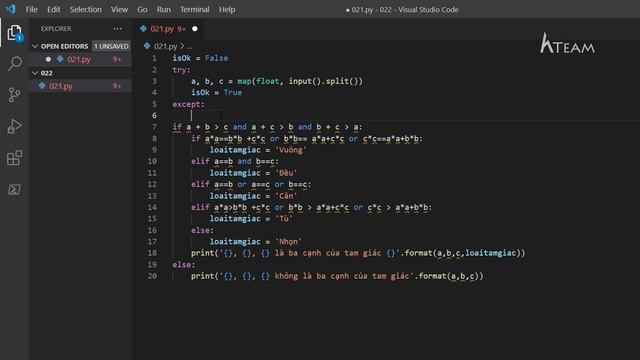Image resolution: width=640 pixels, height=360 pixels.
Task: Select 021.py in Open Editors list
Action: point(81,59)
